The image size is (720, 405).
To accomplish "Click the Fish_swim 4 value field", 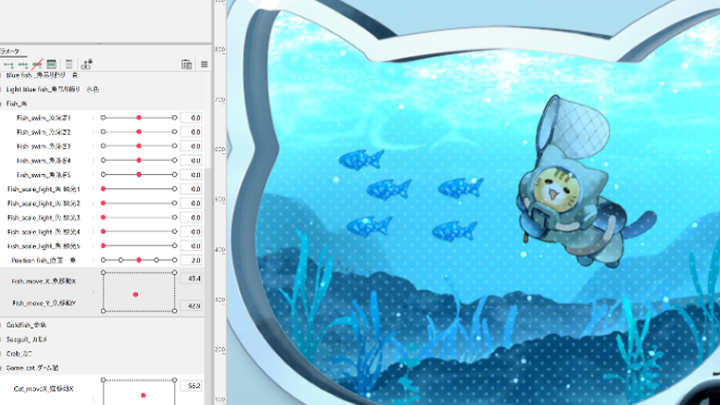I will pyautogui.click(x=191, y=161).
